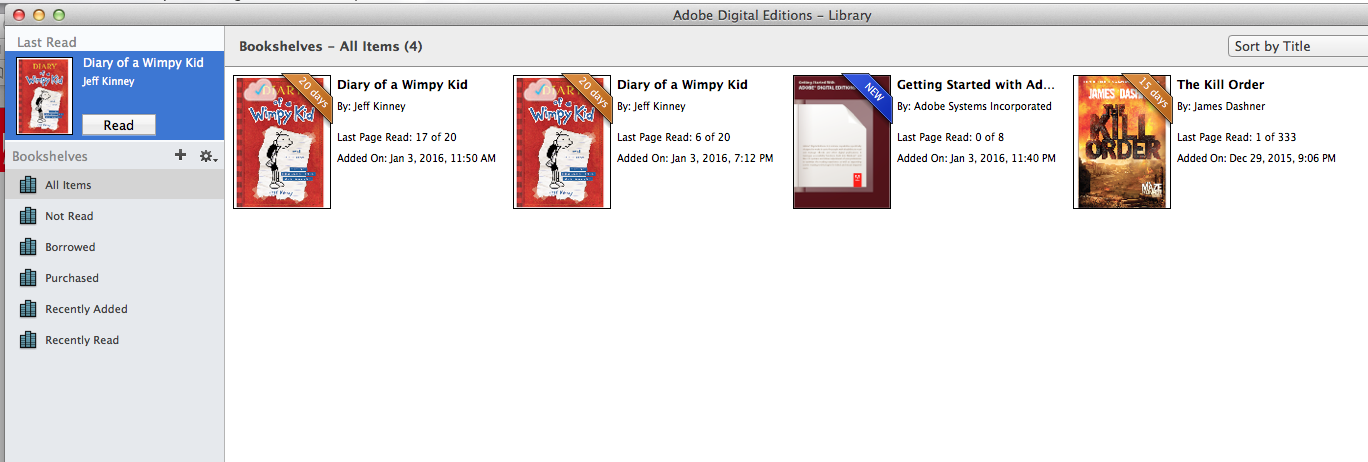Click The Kill Order title text
Viewport: 1368px width, 462px height.
click(1220, 85)
